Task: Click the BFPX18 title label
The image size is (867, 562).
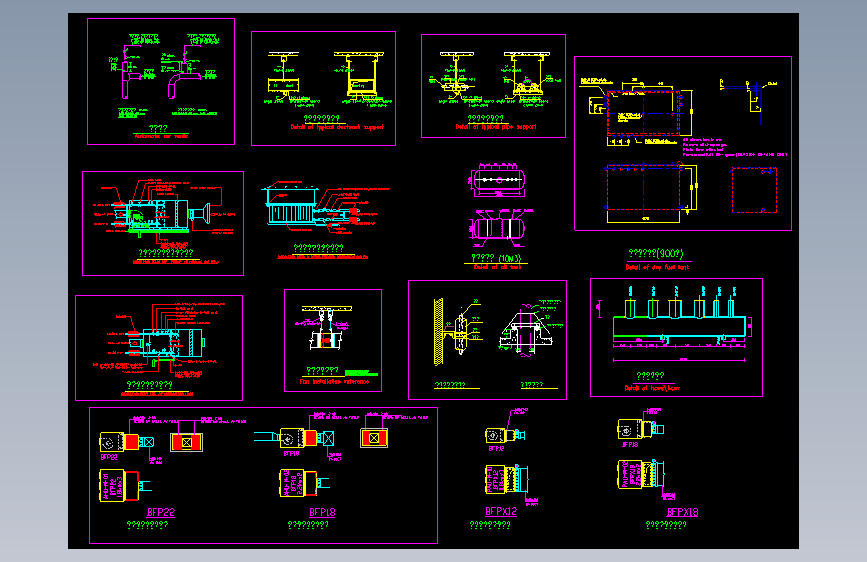Action: click(x=682, y=512)
